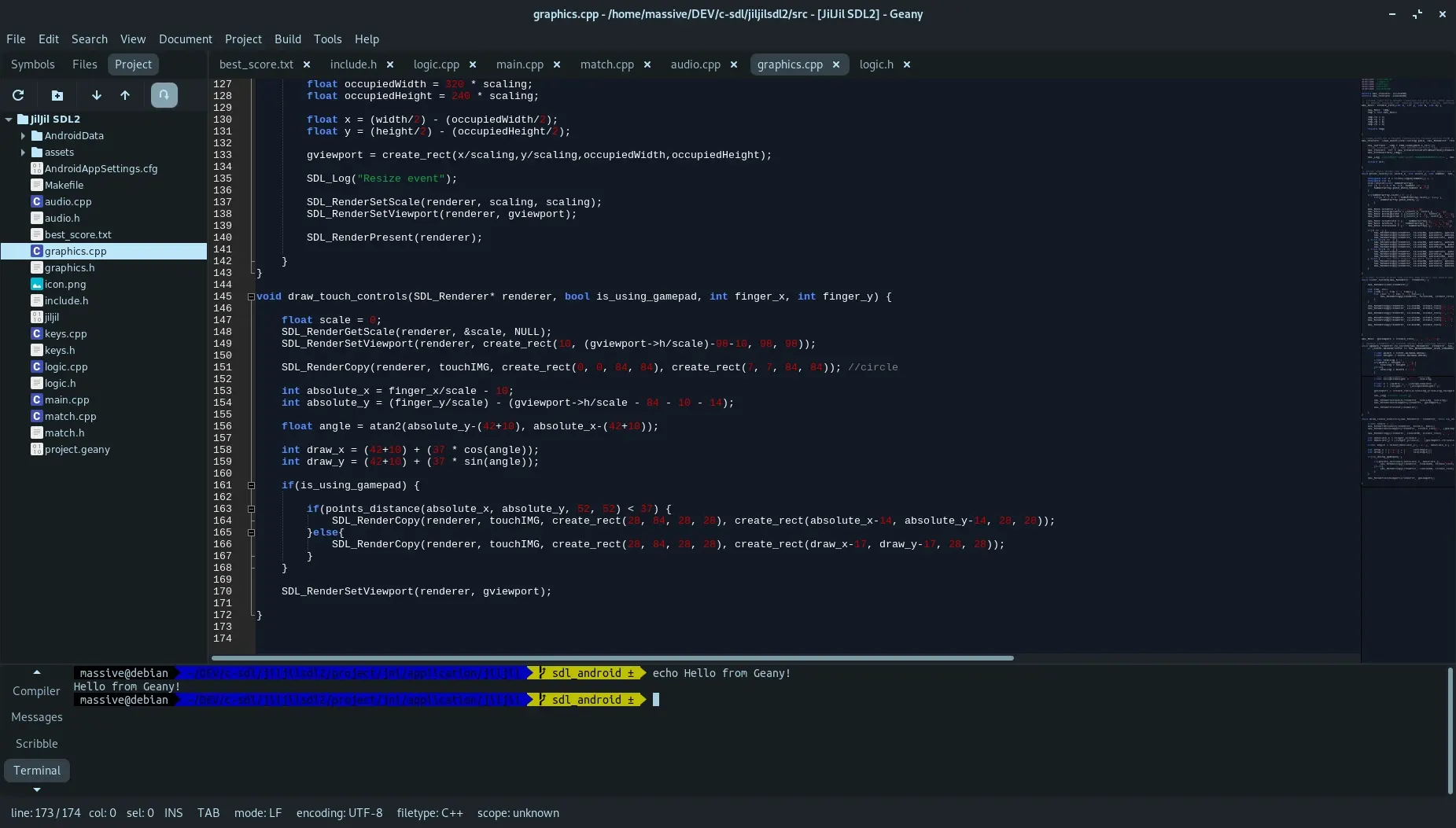Toggle the follow active editor button
The width and height of the screenshot is (1456, 828).
pos(164,95)
